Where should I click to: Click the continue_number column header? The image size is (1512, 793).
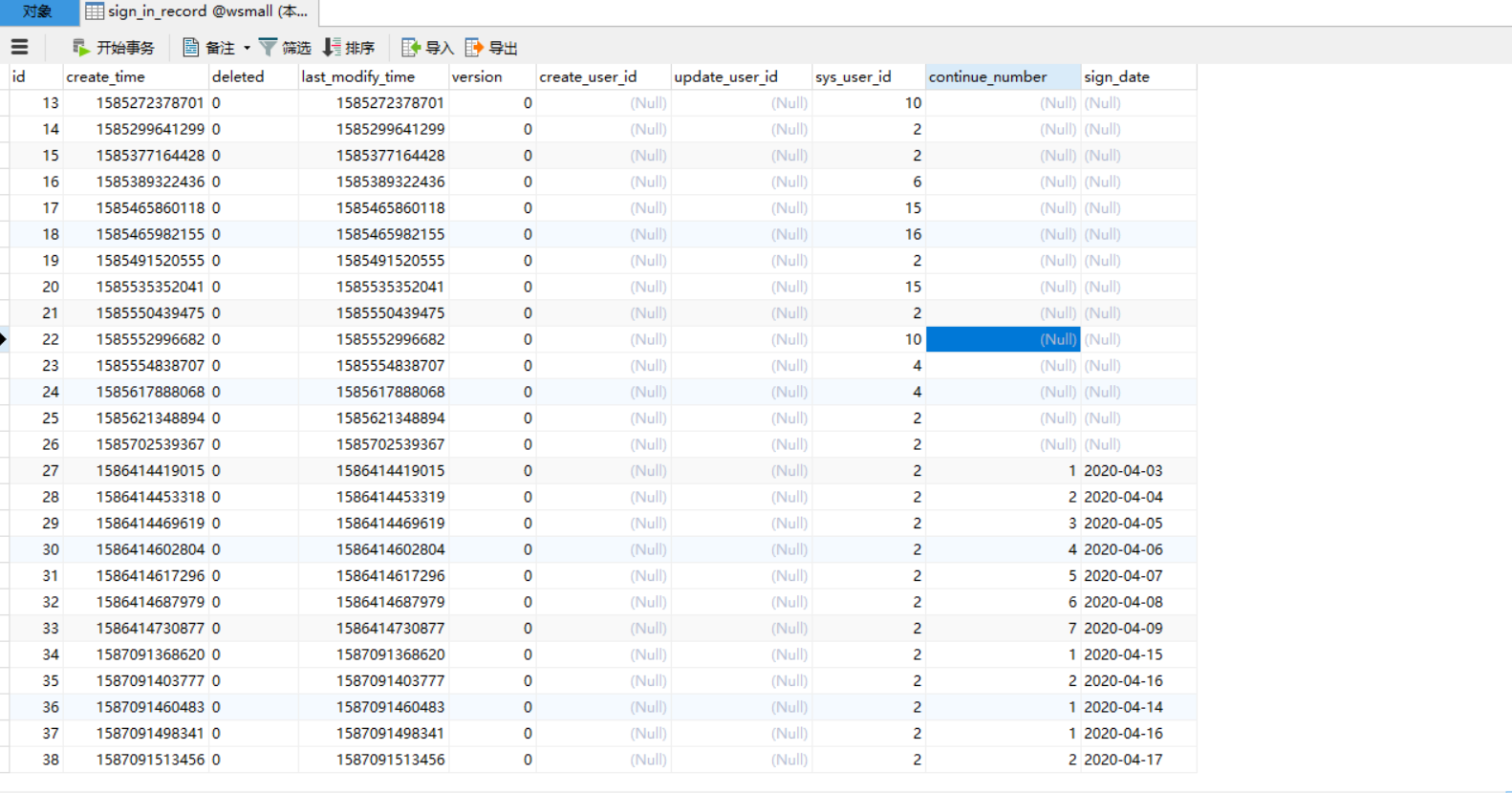coord(1003,76)
